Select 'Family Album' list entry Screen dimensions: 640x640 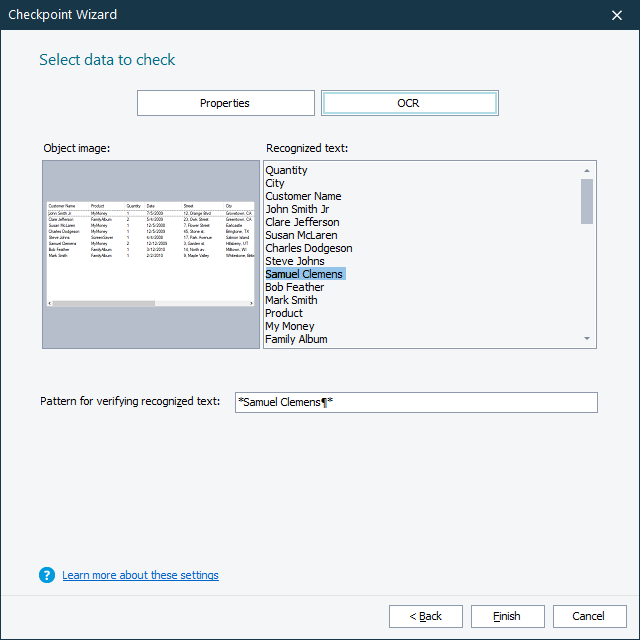(x=296, y=340)
